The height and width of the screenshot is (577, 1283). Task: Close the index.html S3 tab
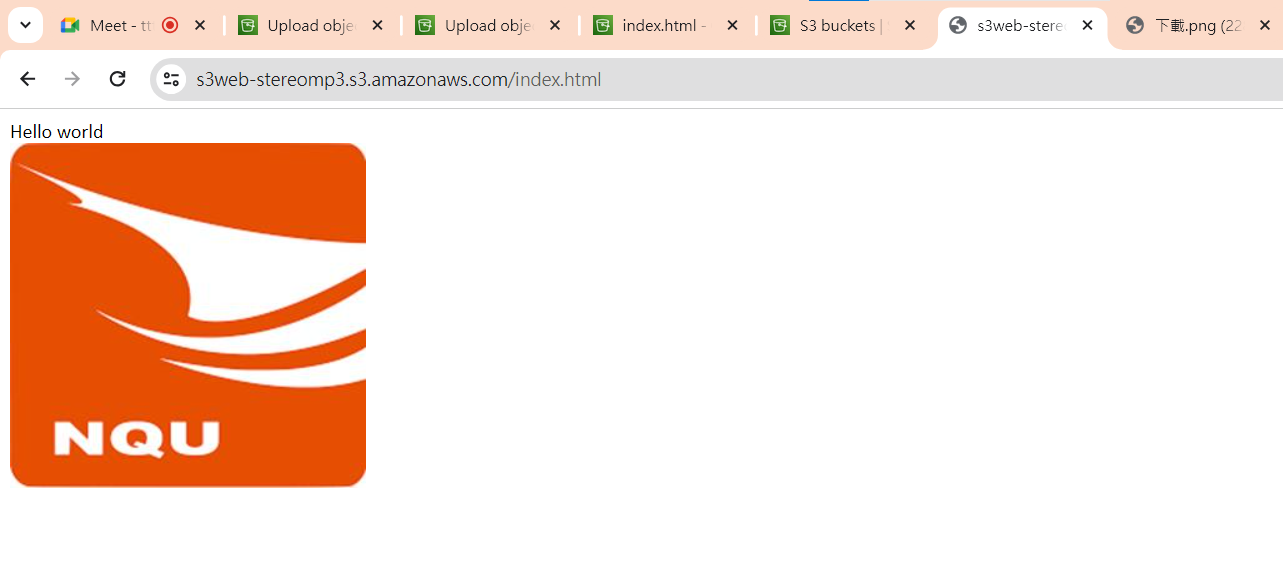click(x=732, y=25)
